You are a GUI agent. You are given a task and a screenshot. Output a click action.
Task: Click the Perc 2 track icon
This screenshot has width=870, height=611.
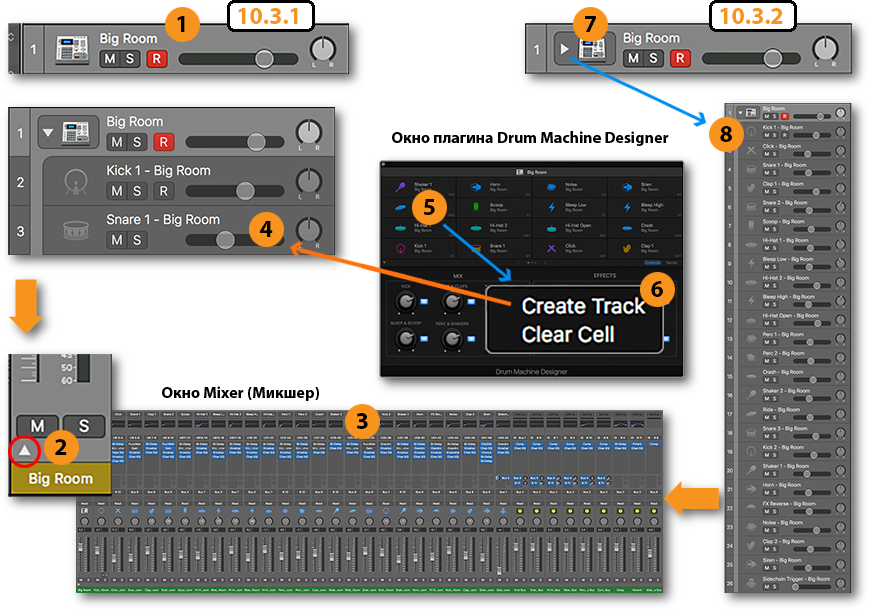pos(751,357)
